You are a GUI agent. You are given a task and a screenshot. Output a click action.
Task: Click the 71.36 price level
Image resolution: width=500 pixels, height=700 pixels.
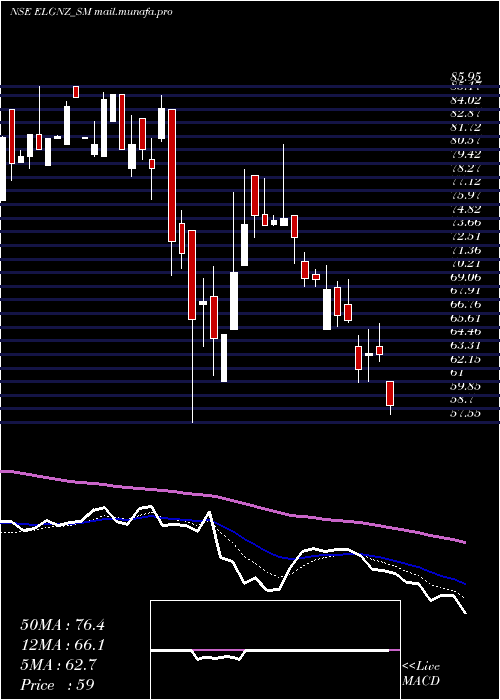pyautogui.click(x=465, y=250)
